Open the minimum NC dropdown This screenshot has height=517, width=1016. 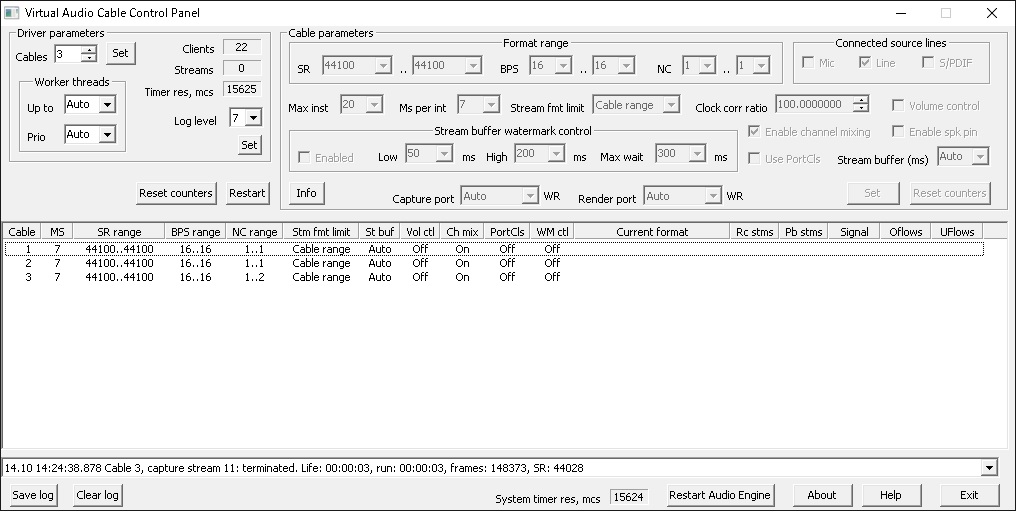(x=708, y=65)
